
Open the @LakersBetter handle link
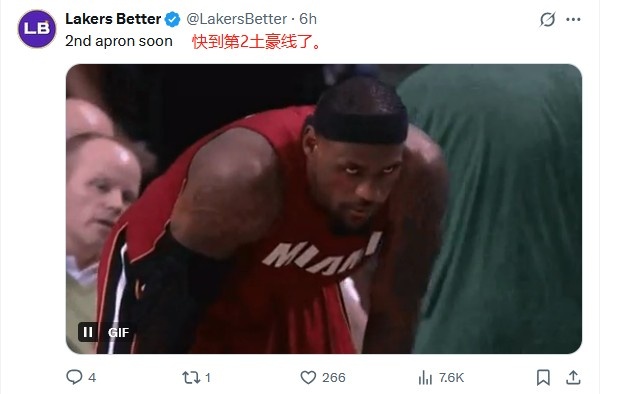click(236, 19)
